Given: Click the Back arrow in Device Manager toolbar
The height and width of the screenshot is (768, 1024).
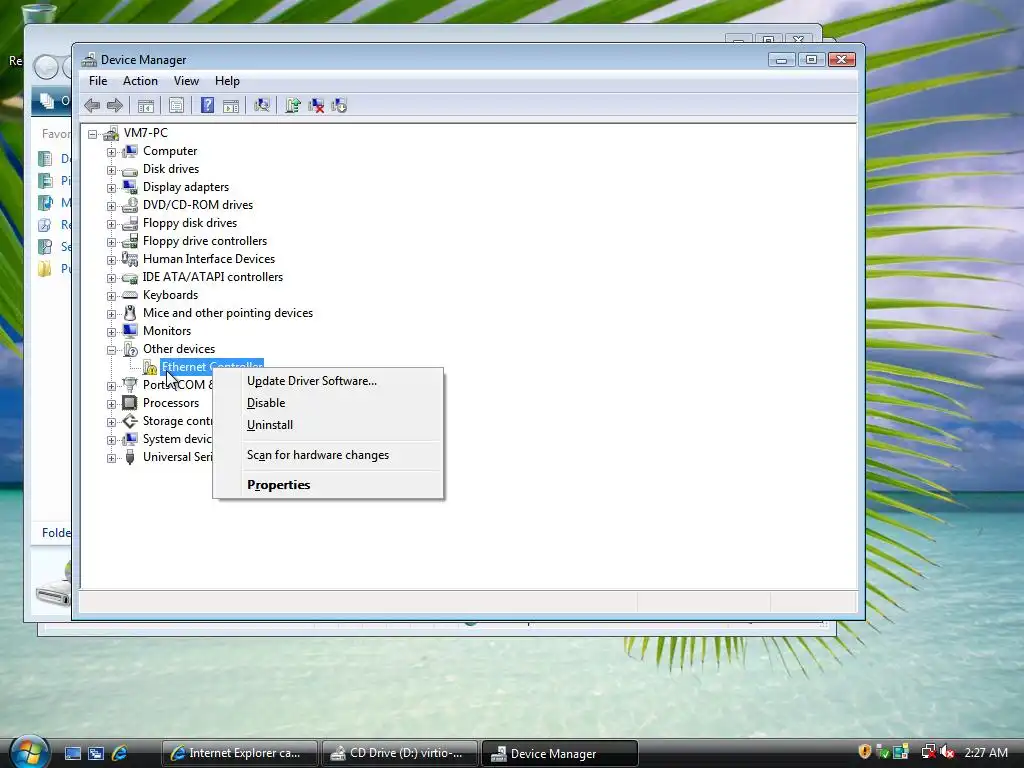Looking at the screenshot, I should (x=92, y=105).
